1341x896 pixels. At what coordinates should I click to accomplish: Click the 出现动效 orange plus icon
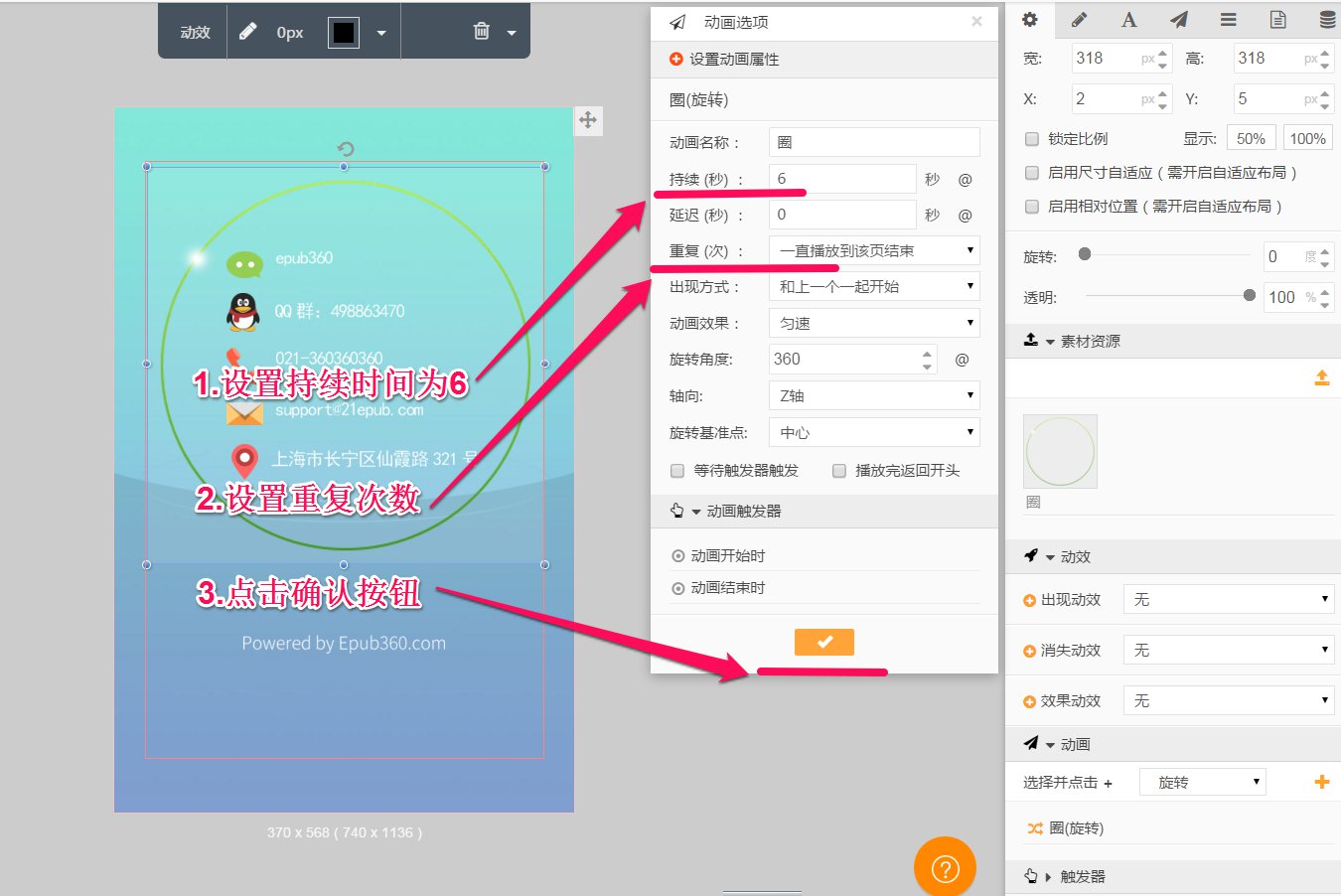pos(1029,600)
